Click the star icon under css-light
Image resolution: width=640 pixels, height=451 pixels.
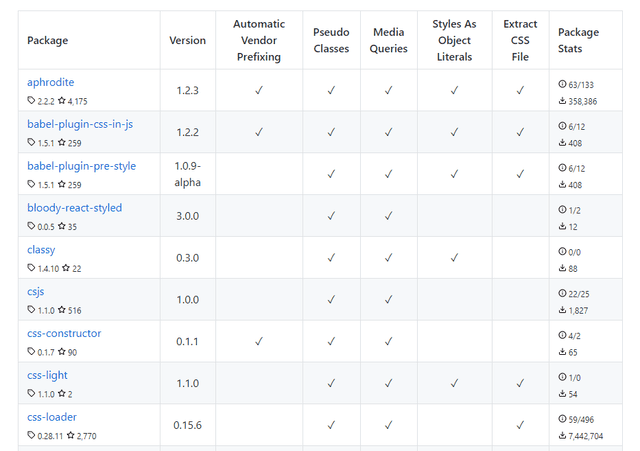(62, 393)
